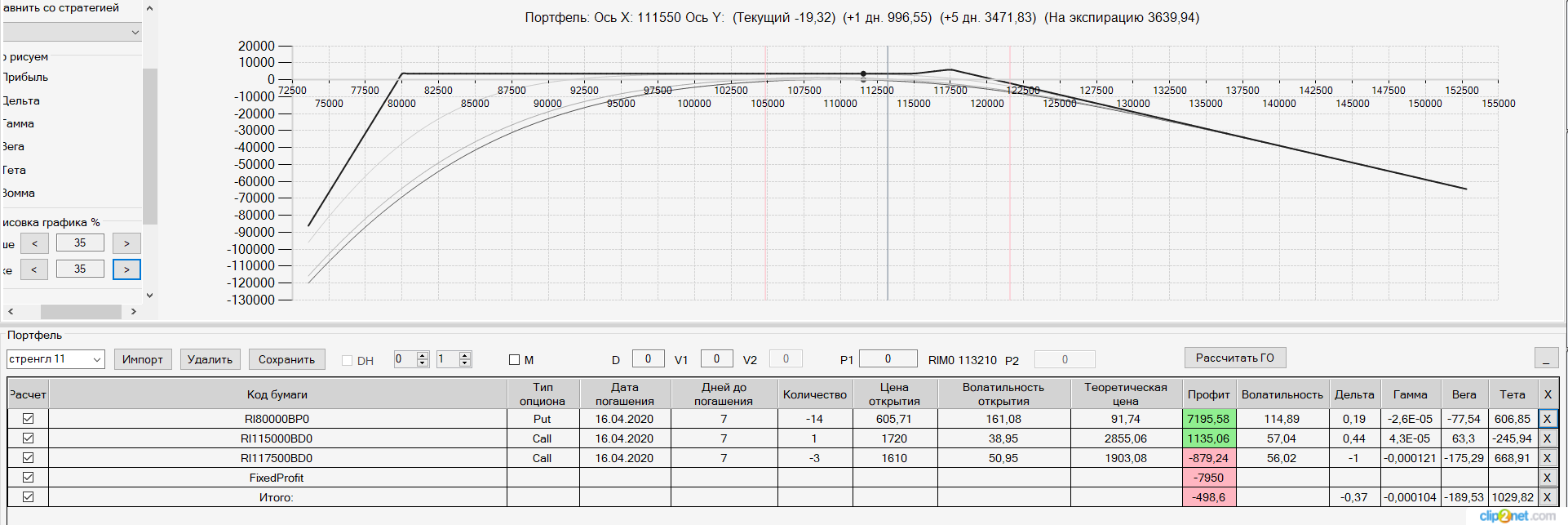Click the V2 input field
This screenshot has height=525, width=1568.
tap(786, 358)
